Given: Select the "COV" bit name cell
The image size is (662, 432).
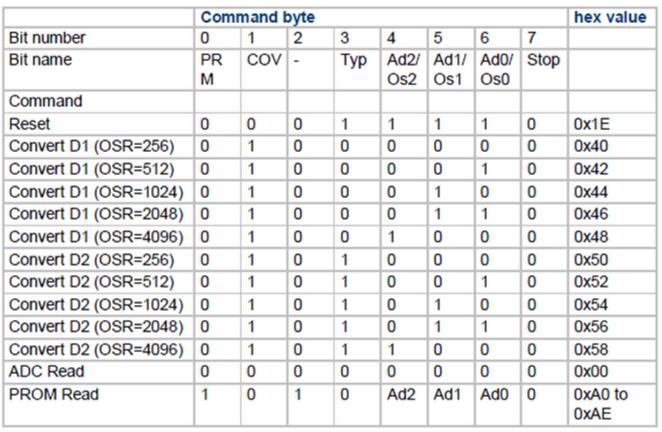Looking at the screenshot, I should pos(261,59).
